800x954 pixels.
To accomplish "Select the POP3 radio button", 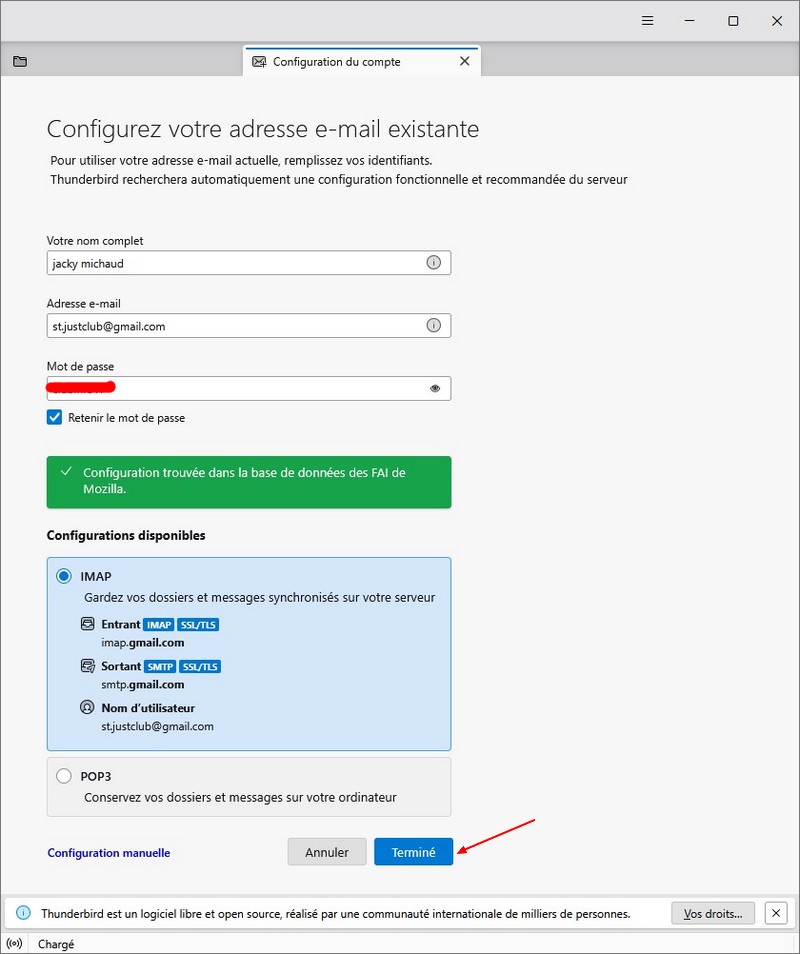I will click(64, 775).
